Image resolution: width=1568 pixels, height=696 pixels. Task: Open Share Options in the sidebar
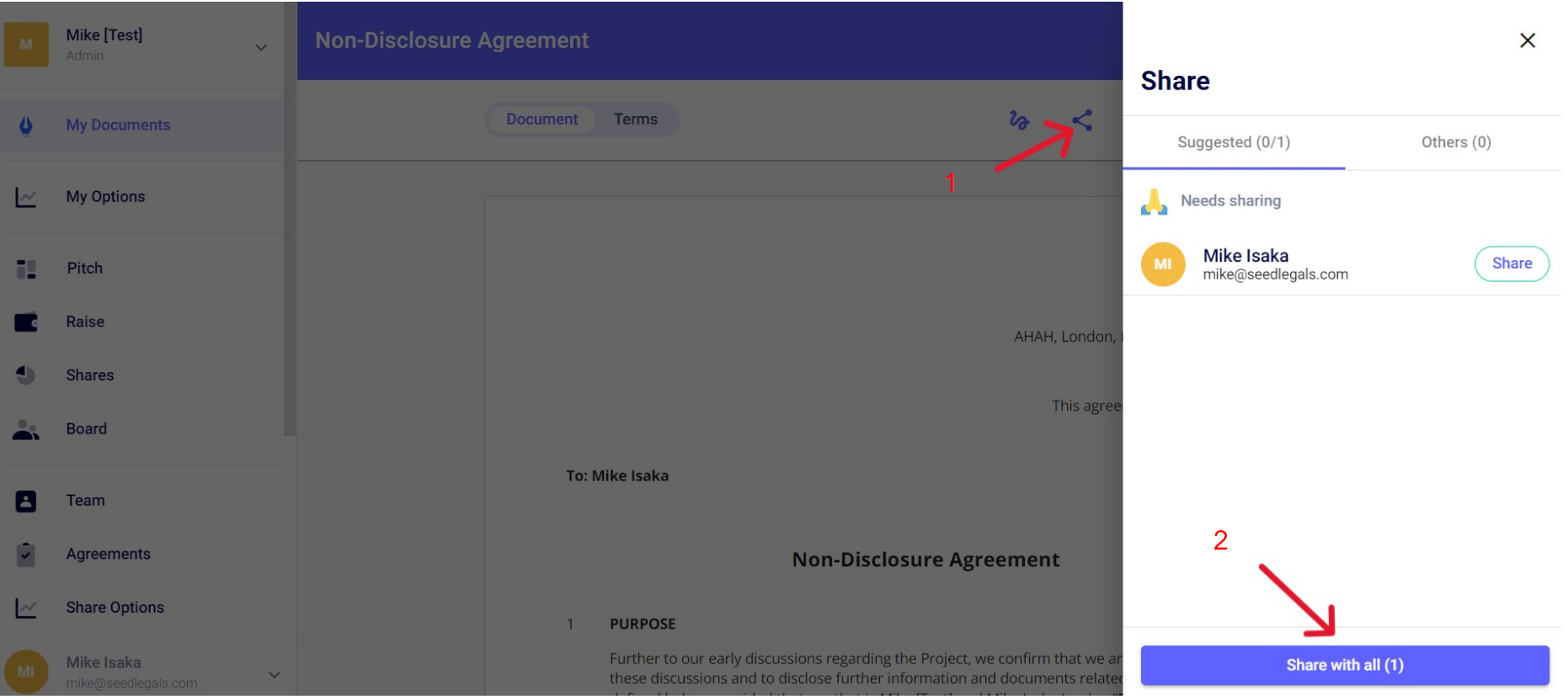[x=115, y=608]
